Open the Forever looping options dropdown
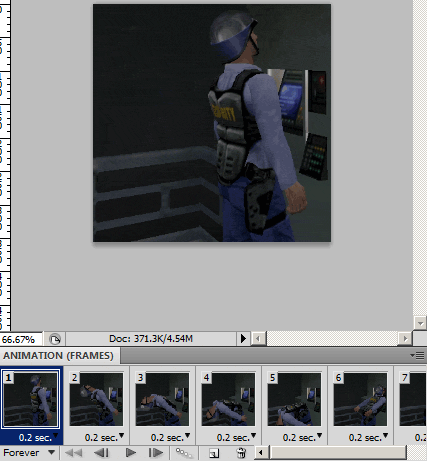Image resolution: width=427 pixels, height=461 pixels. (x=28, y=453)
